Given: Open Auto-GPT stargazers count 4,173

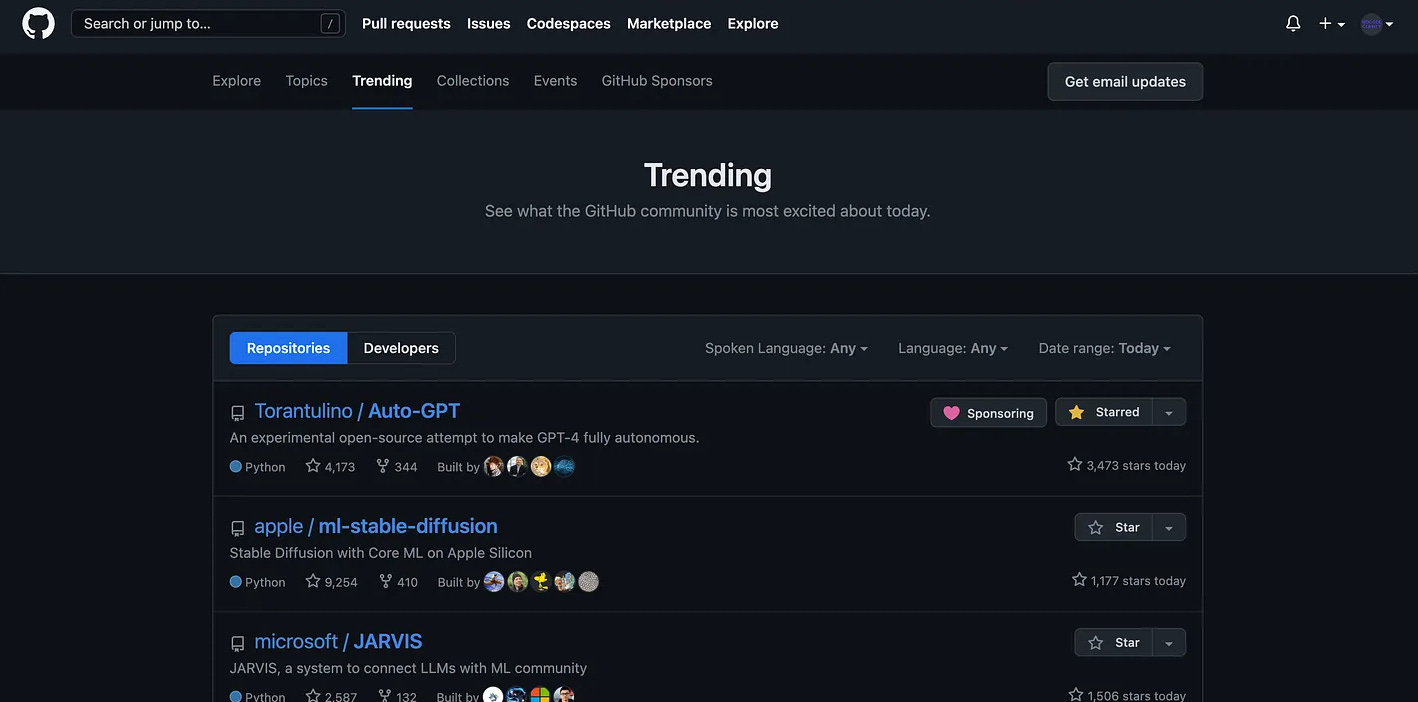Looking at the screenshot, I should (330, 466).
